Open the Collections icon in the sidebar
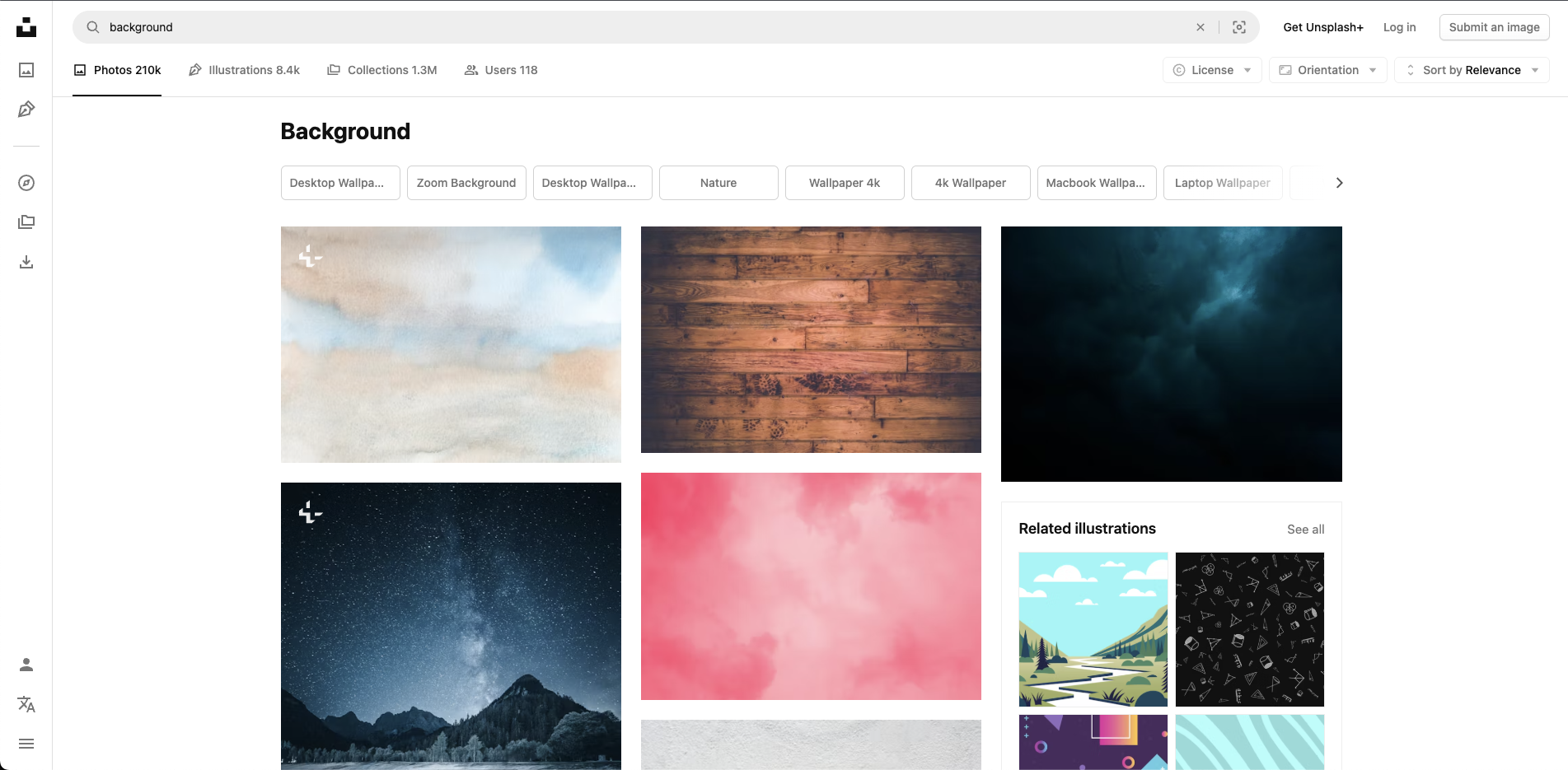 coord(26,222)
